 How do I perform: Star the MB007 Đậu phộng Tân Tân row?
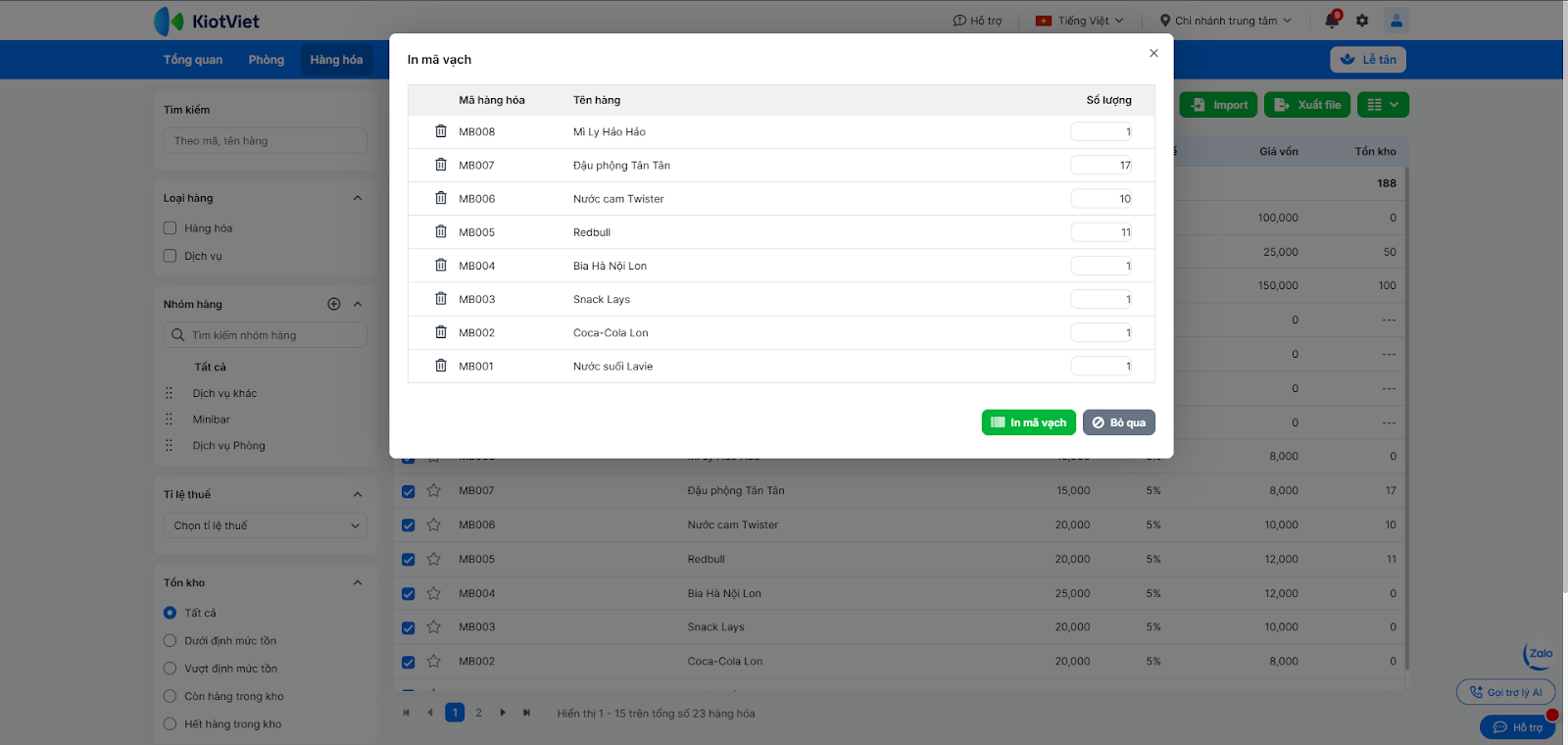click(x=434, y=490)
